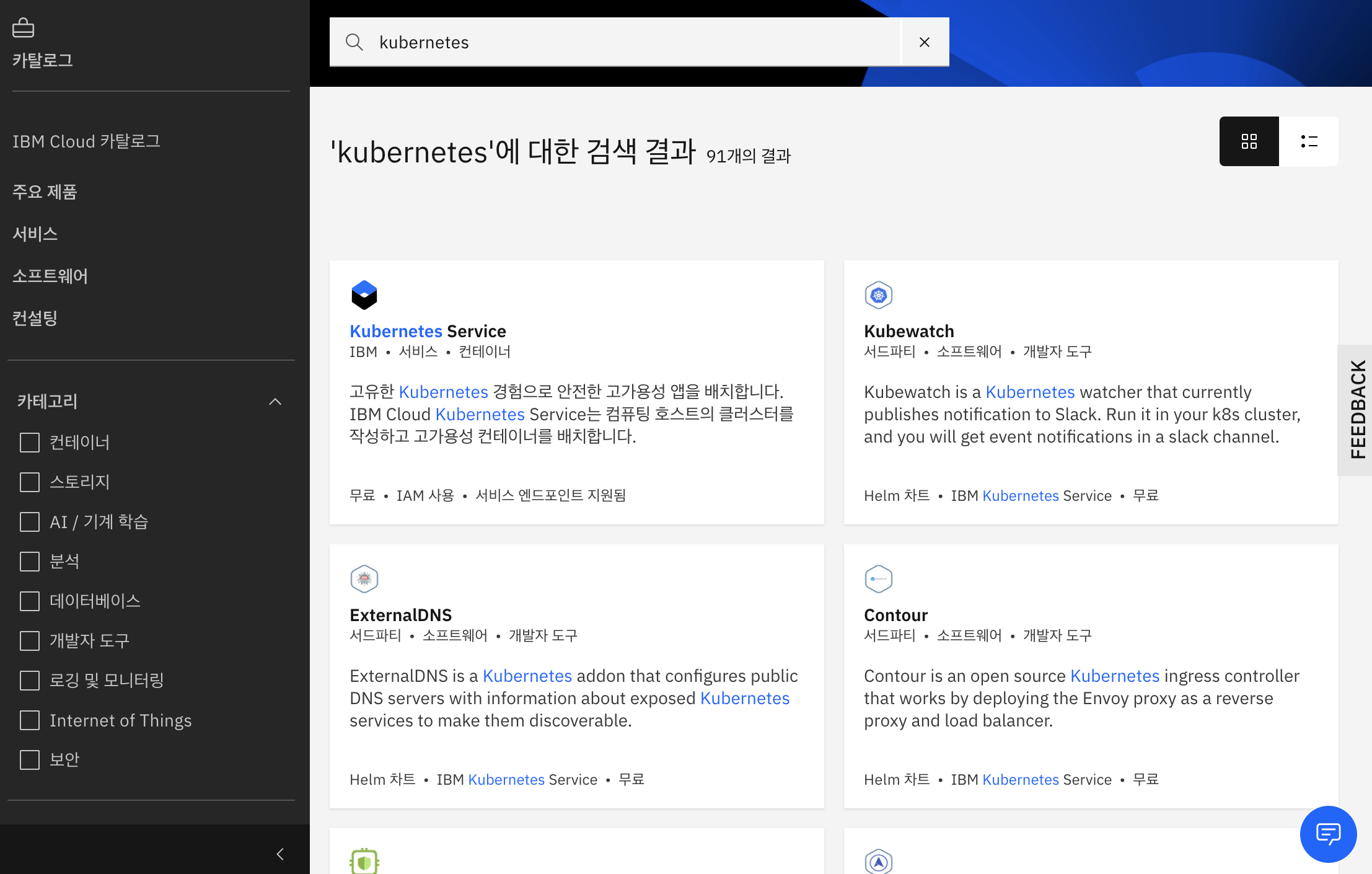The width and height of the screenshot is (1372, 874).
Task: Check the 컨테이너 category checkbox
Action: pyautogui.click(x=30, y=443)
